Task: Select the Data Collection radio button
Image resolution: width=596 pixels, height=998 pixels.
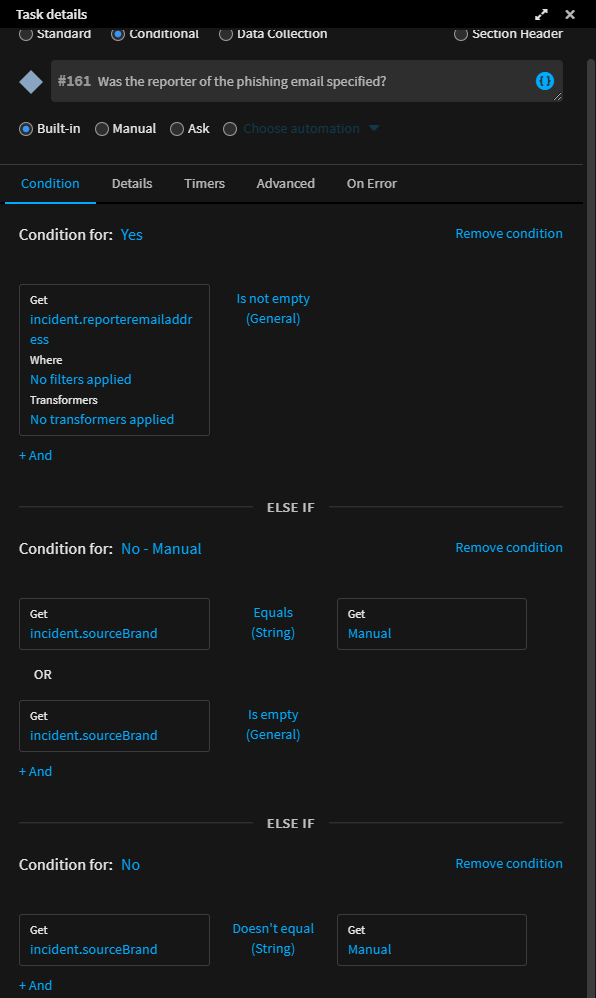Action: (x=225, y=34)
